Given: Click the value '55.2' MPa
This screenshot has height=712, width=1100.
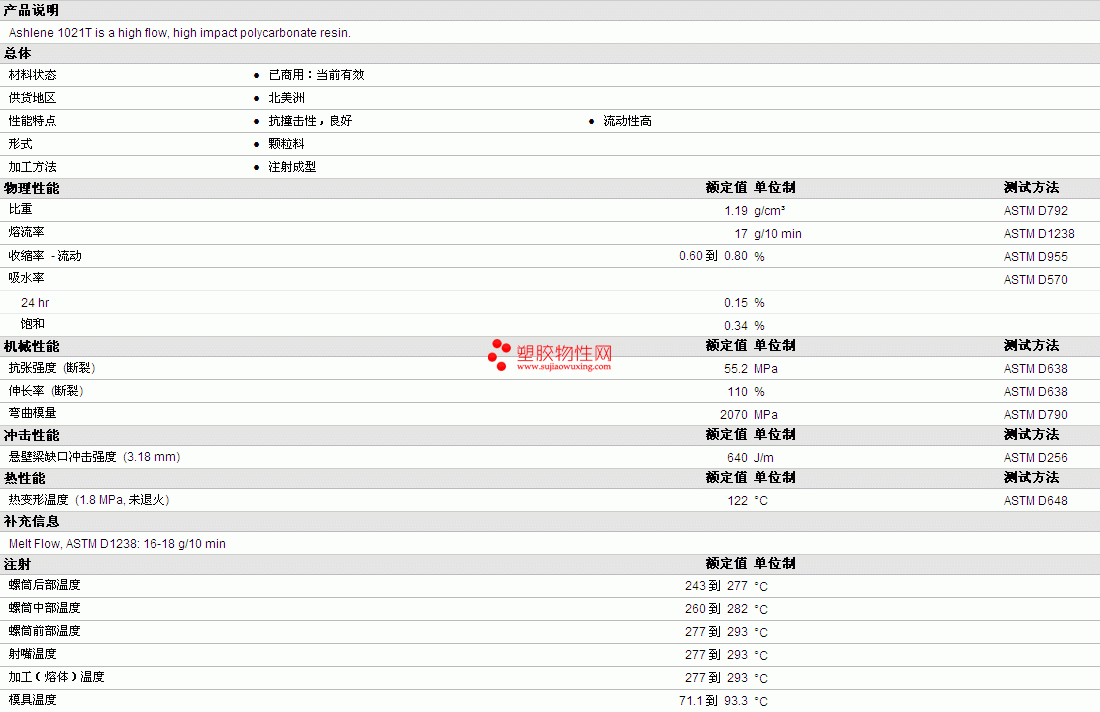Looking at the screenshot, I should (736, 369).
